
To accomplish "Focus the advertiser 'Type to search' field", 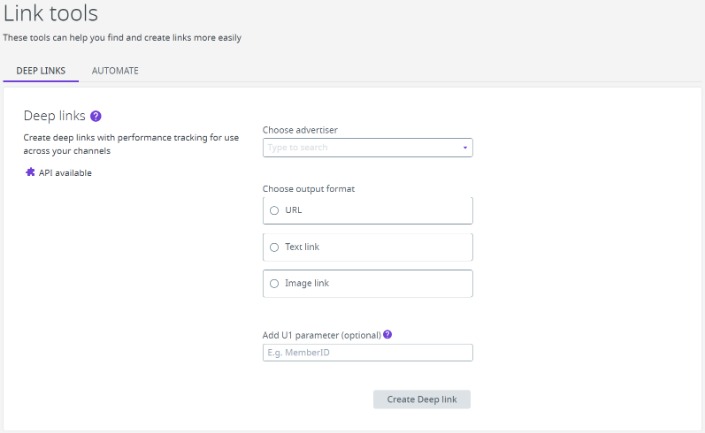I will 360,148.
